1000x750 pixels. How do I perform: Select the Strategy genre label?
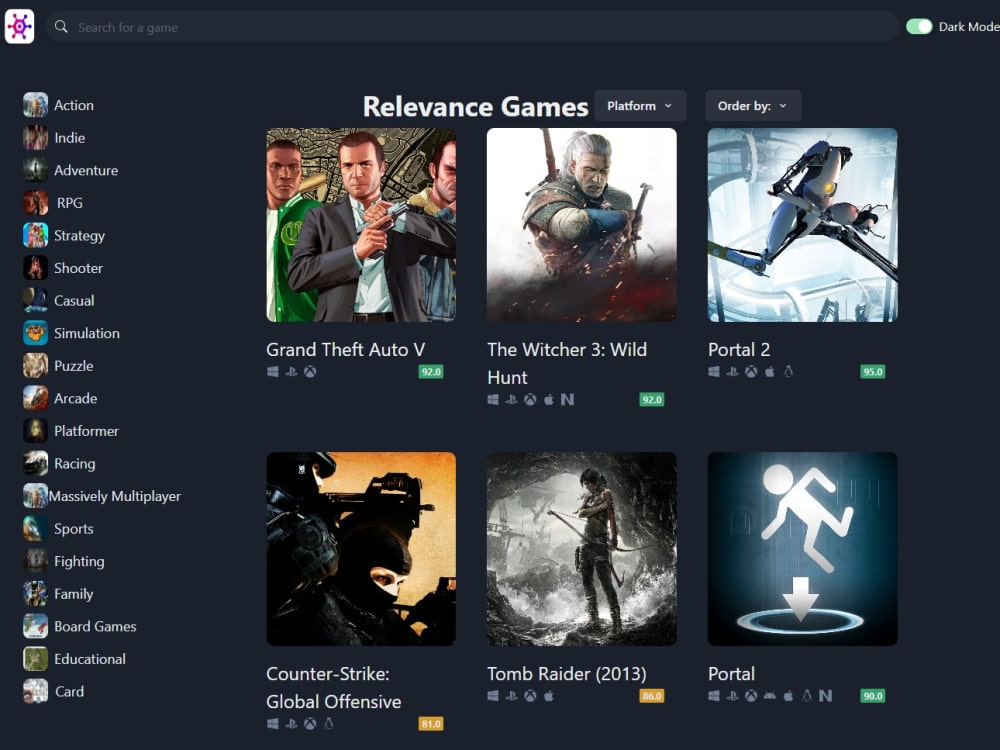[x=79, y=235]
